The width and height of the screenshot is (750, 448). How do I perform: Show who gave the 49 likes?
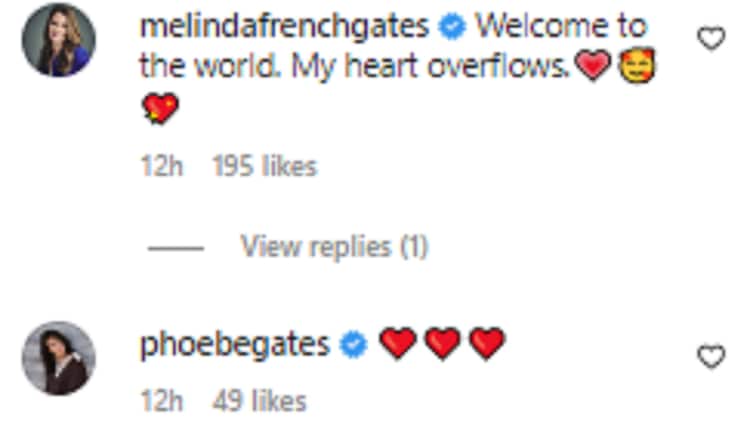click(259, 401)
